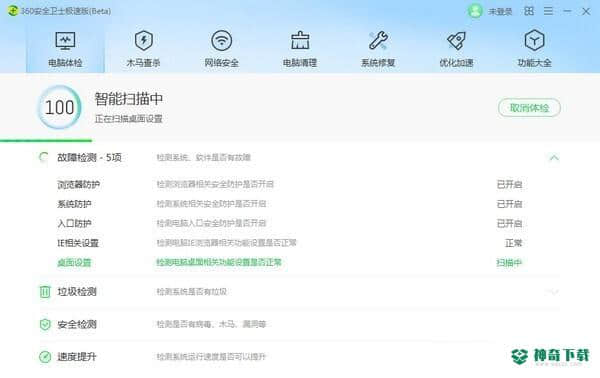Open 网络安全 section
This screenshot has width=600, height=378.
(222, 49)
